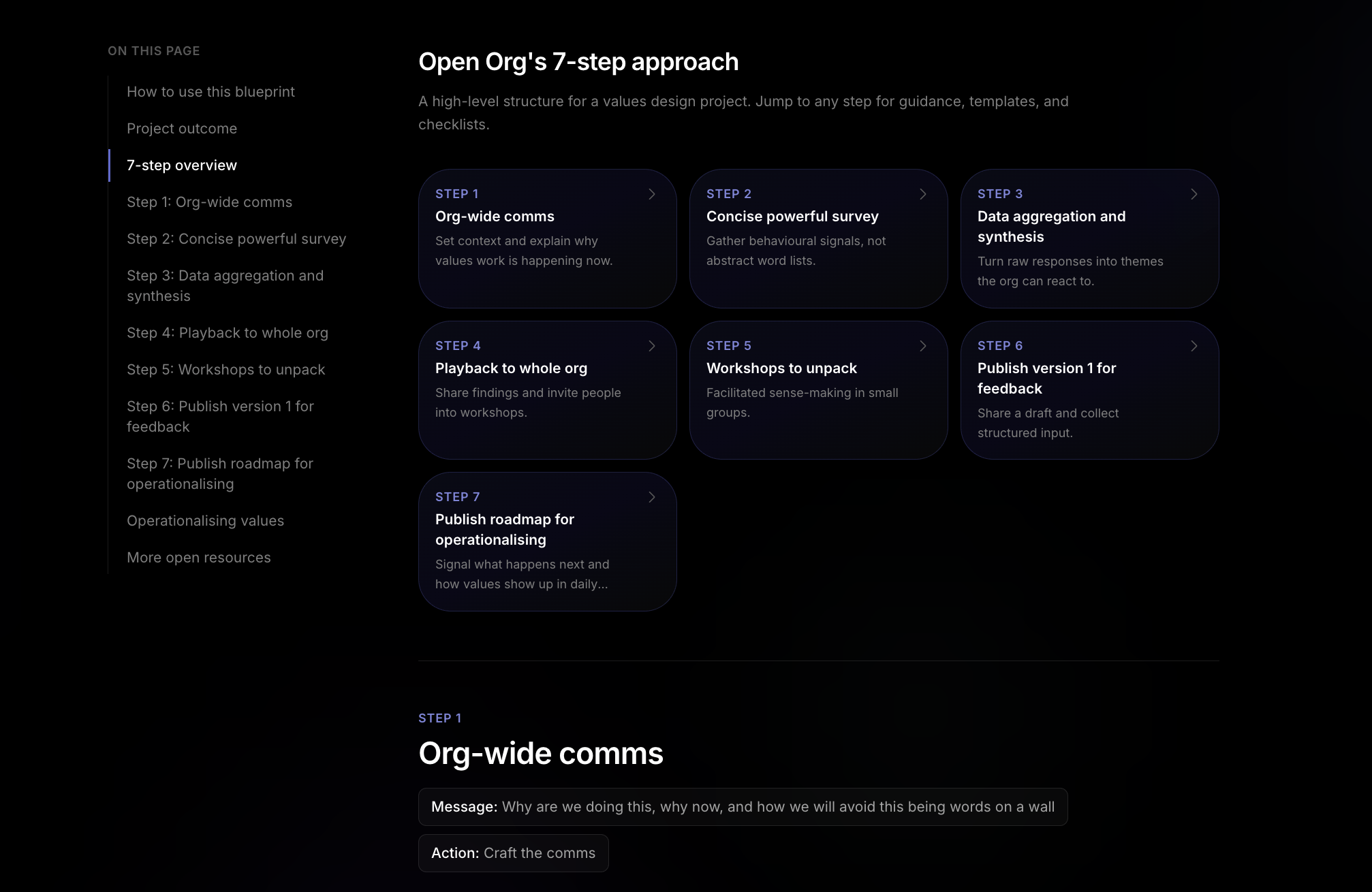
Task: Click the arrow icon on Step 7 card
Action: click(652, 497)
